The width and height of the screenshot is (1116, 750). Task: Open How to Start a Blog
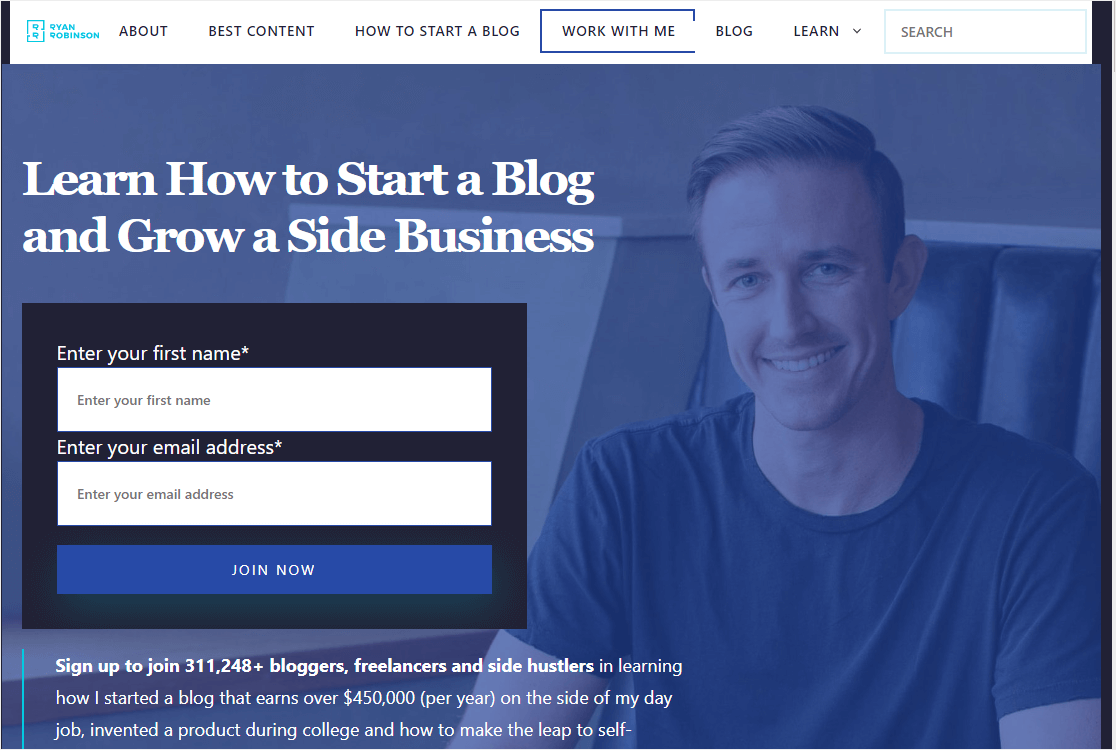pos(437,31)
